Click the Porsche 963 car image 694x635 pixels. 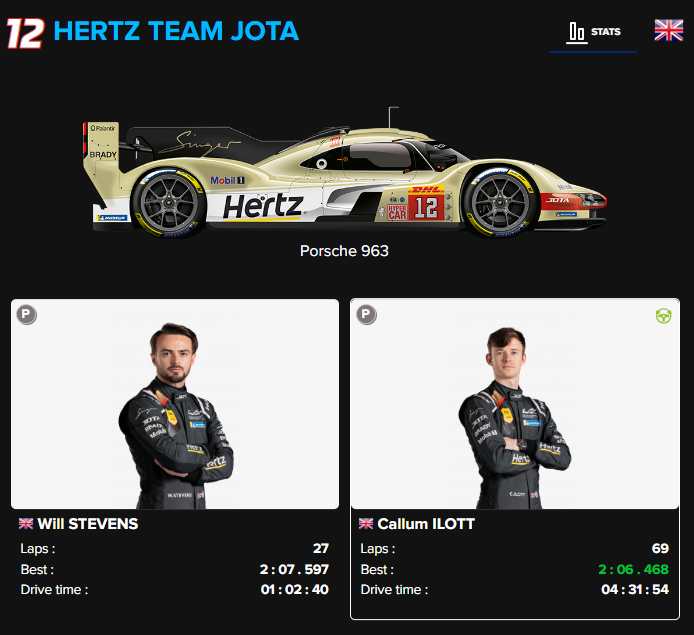click(x=344, y=173)
